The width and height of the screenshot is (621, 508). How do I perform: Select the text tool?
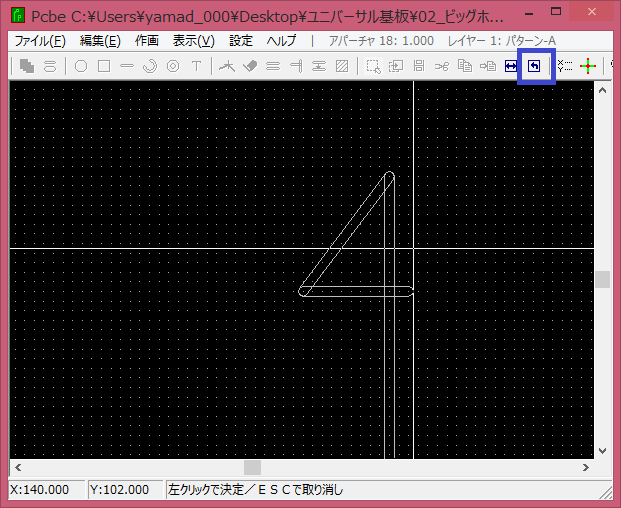coord(196,66)
